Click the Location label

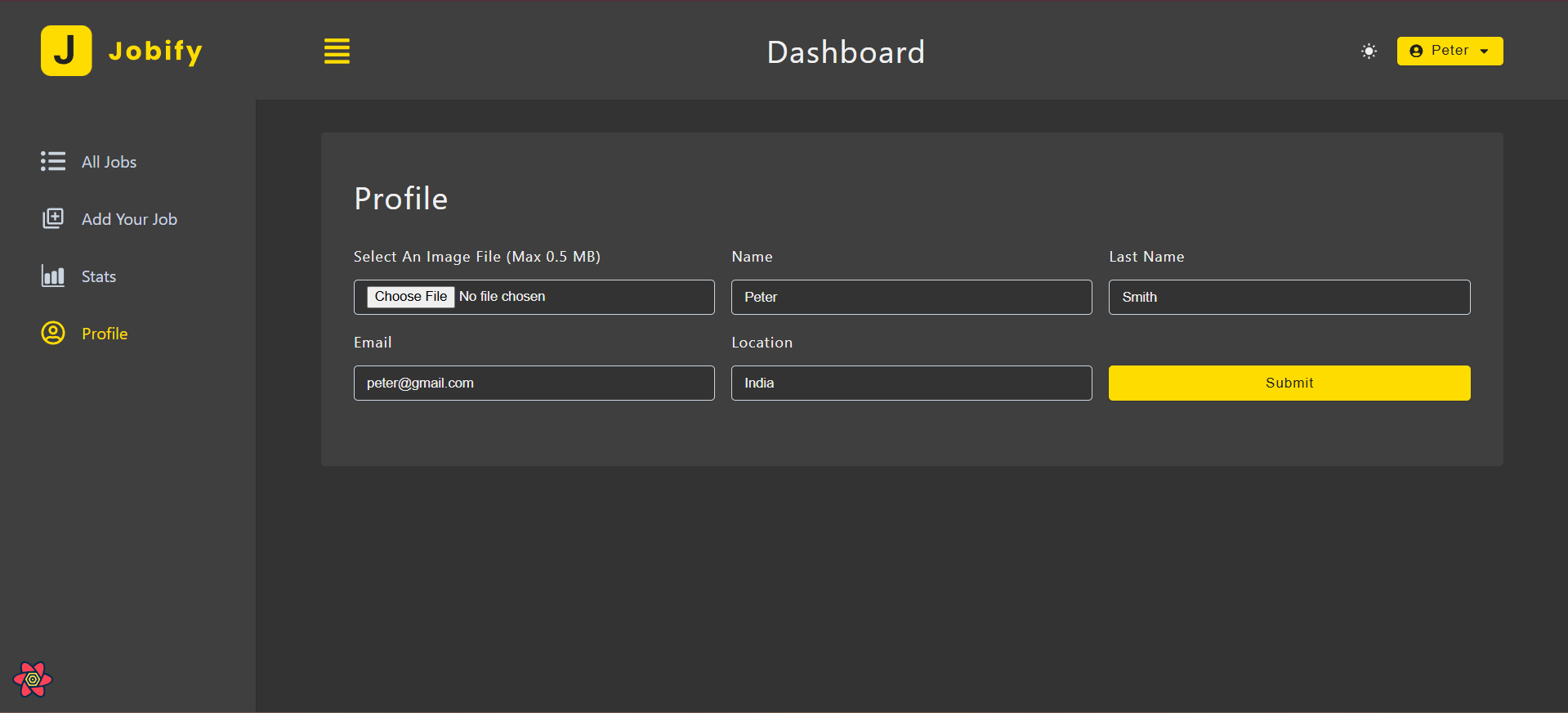click(762, 343)
